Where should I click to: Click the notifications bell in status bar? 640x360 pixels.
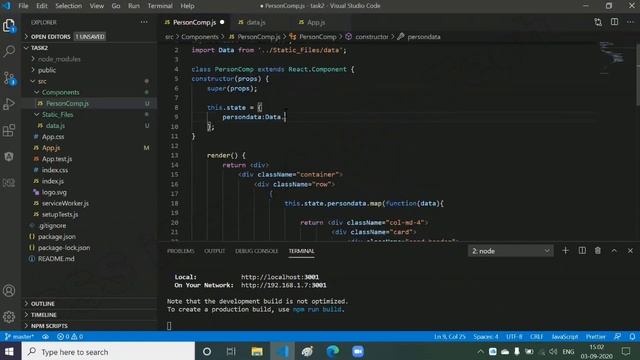point(632,337)
